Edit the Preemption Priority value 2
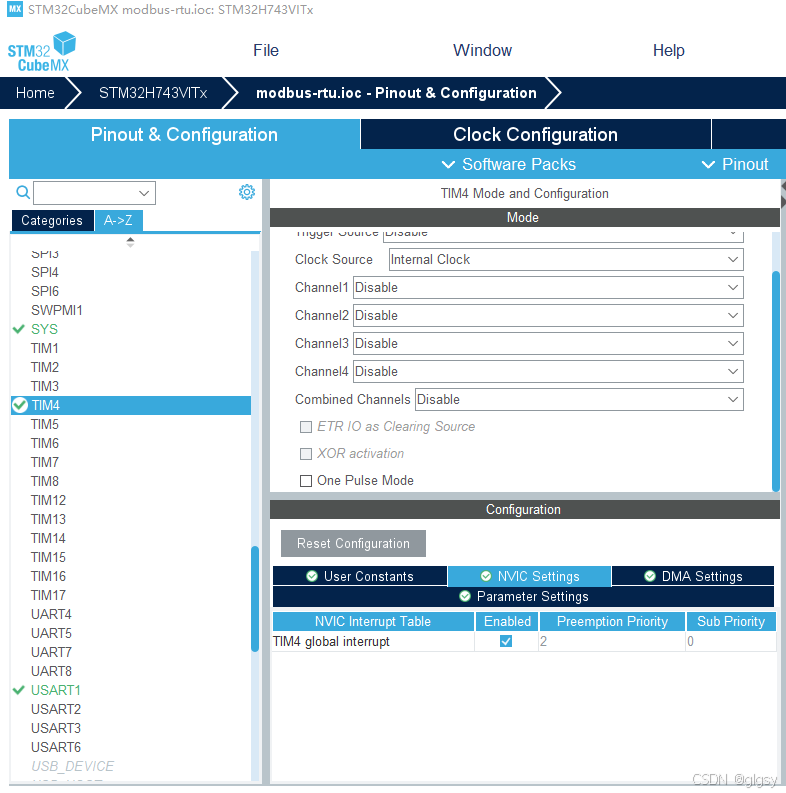The image size is (786, 793). click(x=612, y=641)
